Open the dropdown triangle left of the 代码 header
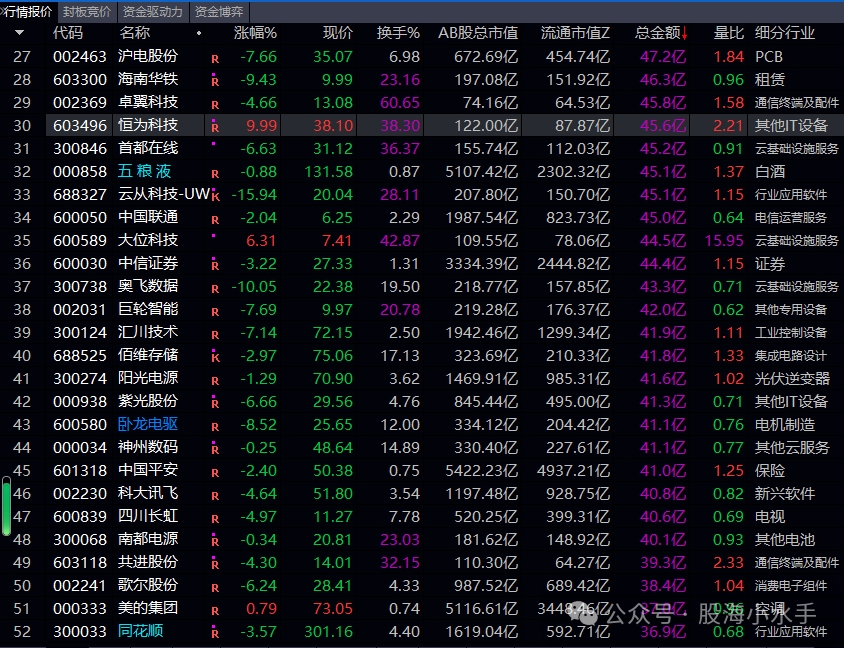Screen dimensions: 844x648 pyautogui.click(x=20, y=33)
